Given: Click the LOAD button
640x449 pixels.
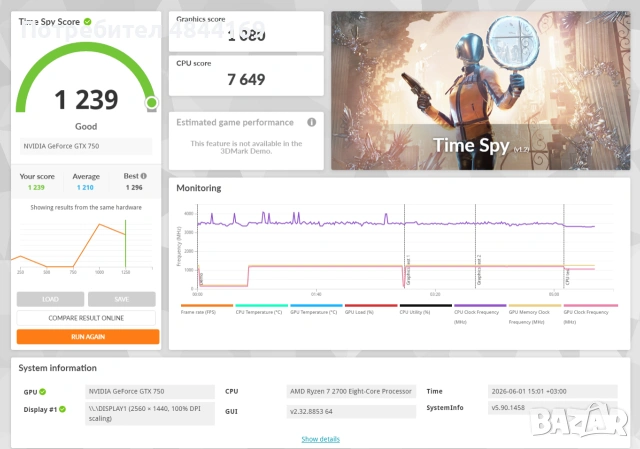Looking at the screenshot, I should [50, 299].
